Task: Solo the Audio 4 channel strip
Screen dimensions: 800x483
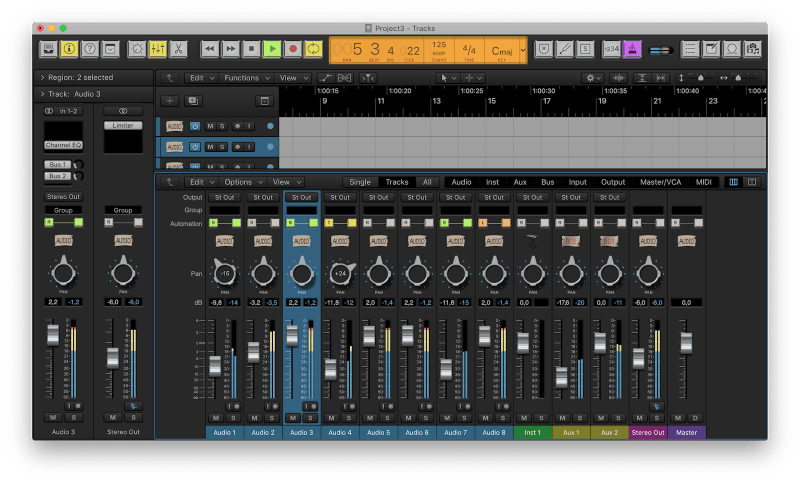Action: (x=349, y=418)
